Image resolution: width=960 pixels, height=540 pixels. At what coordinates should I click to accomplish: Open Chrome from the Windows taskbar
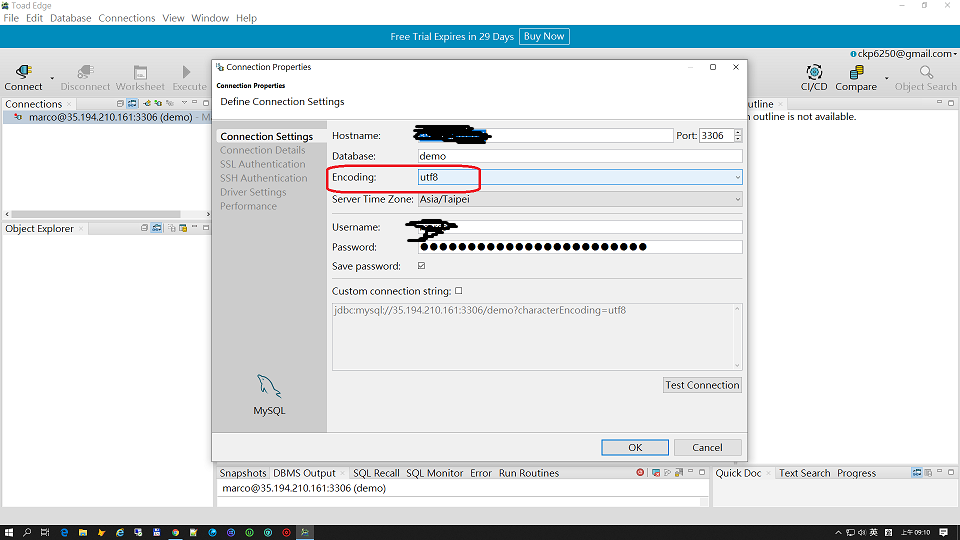click(x=175, y=533)
